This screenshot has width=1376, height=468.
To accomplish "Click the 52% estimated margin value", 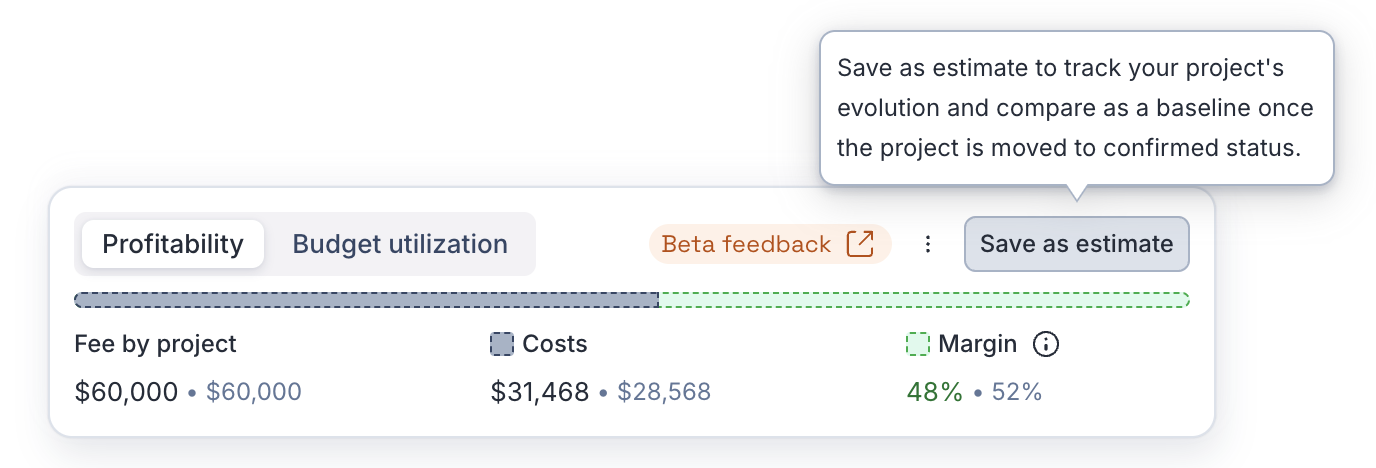I will [x=1017, y=392].
